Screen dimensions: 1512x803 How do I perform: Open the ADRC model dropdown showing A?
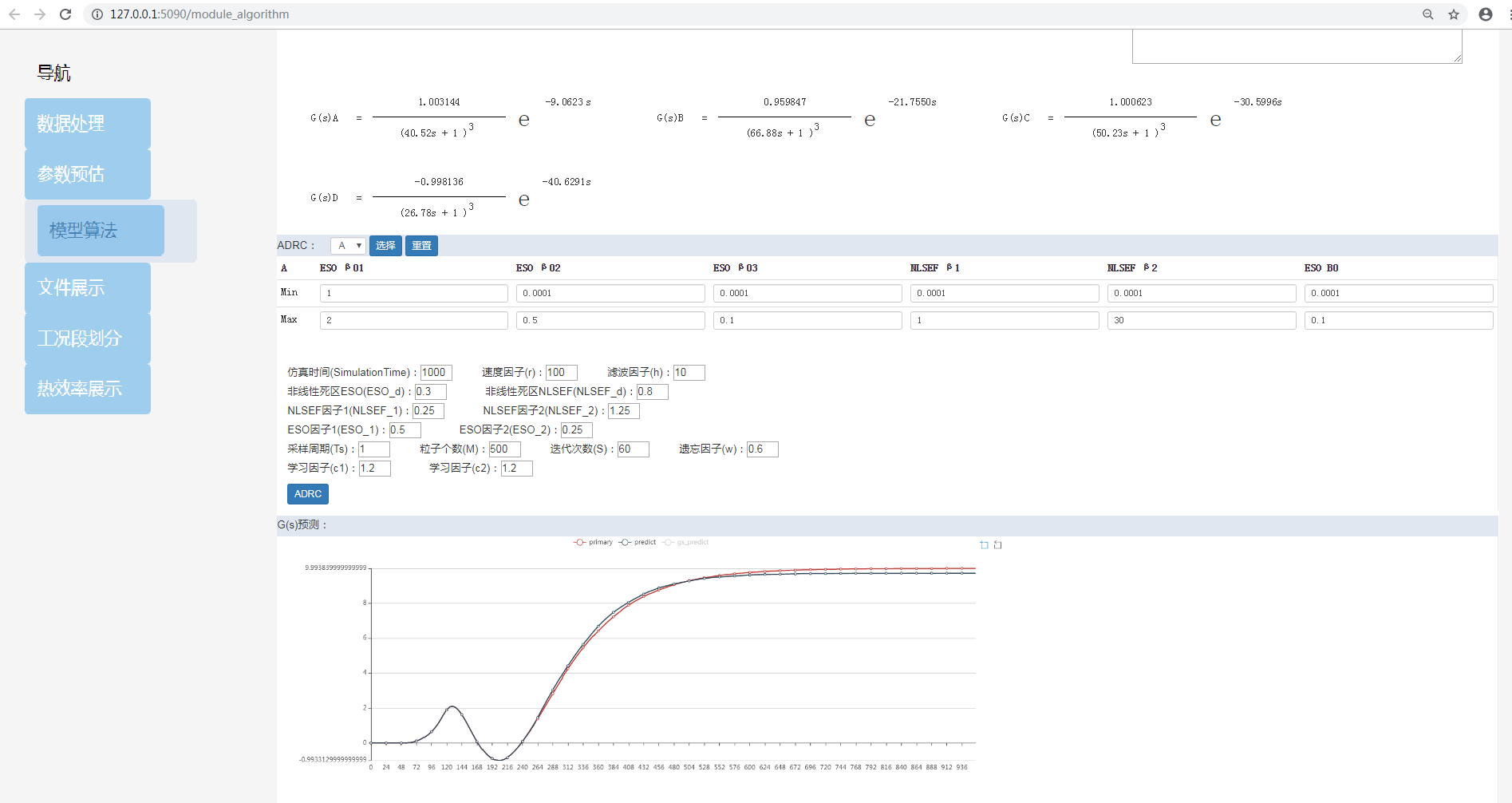click(x=348, y=246)
